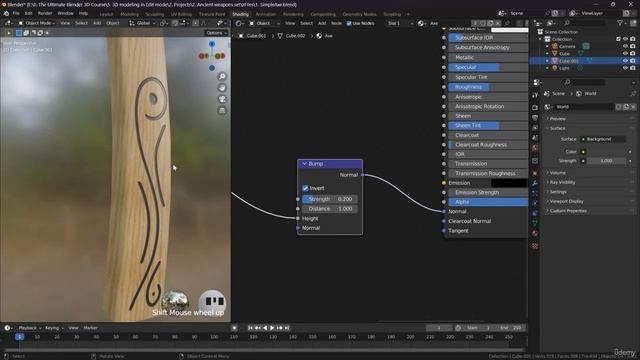The width and height of the screenshot is (640, 360).
Task: Open the File menu
Action: tap(16, 13)
